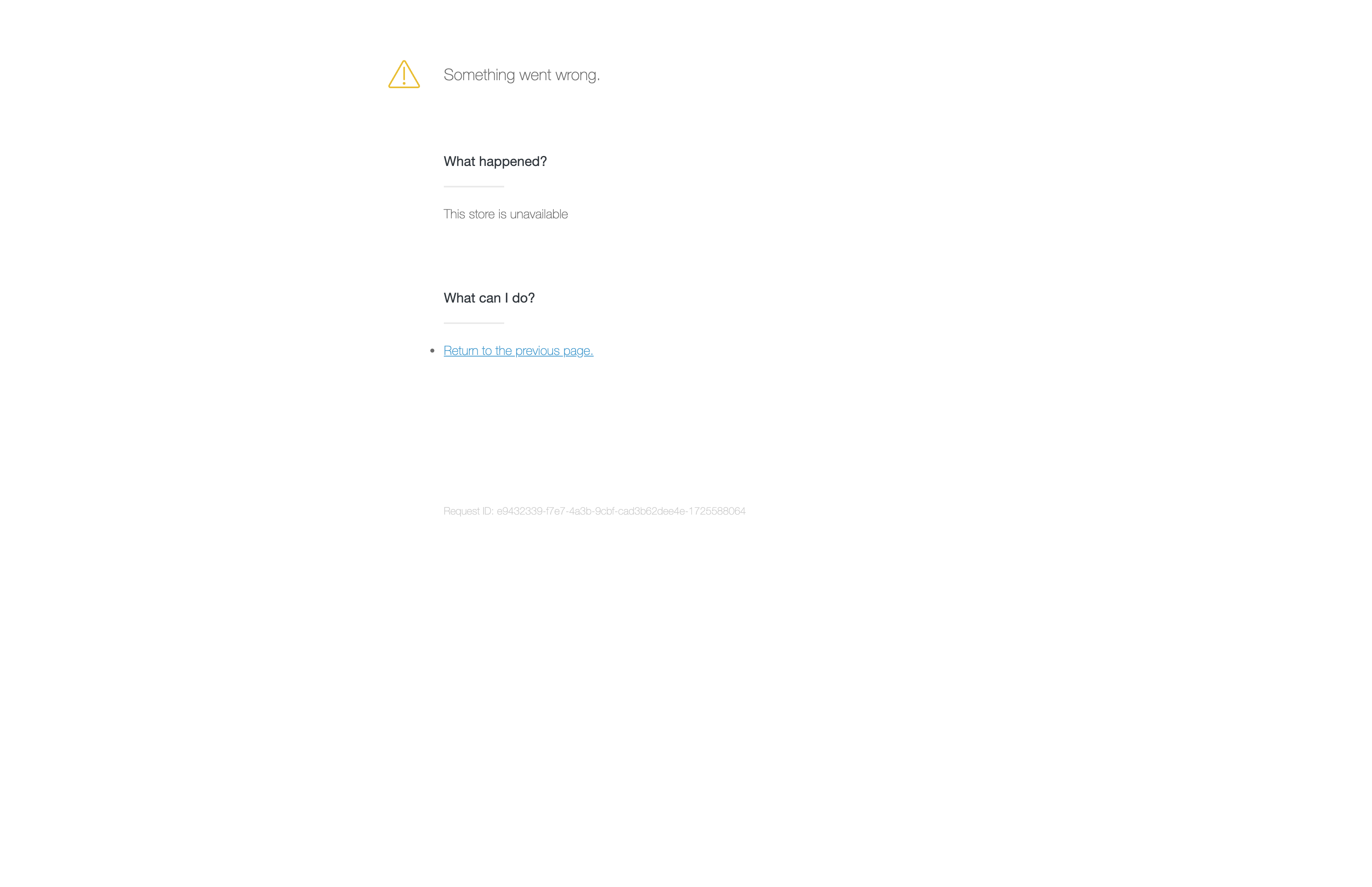Click the divider line under "What can I do?"

pos(473,322)
